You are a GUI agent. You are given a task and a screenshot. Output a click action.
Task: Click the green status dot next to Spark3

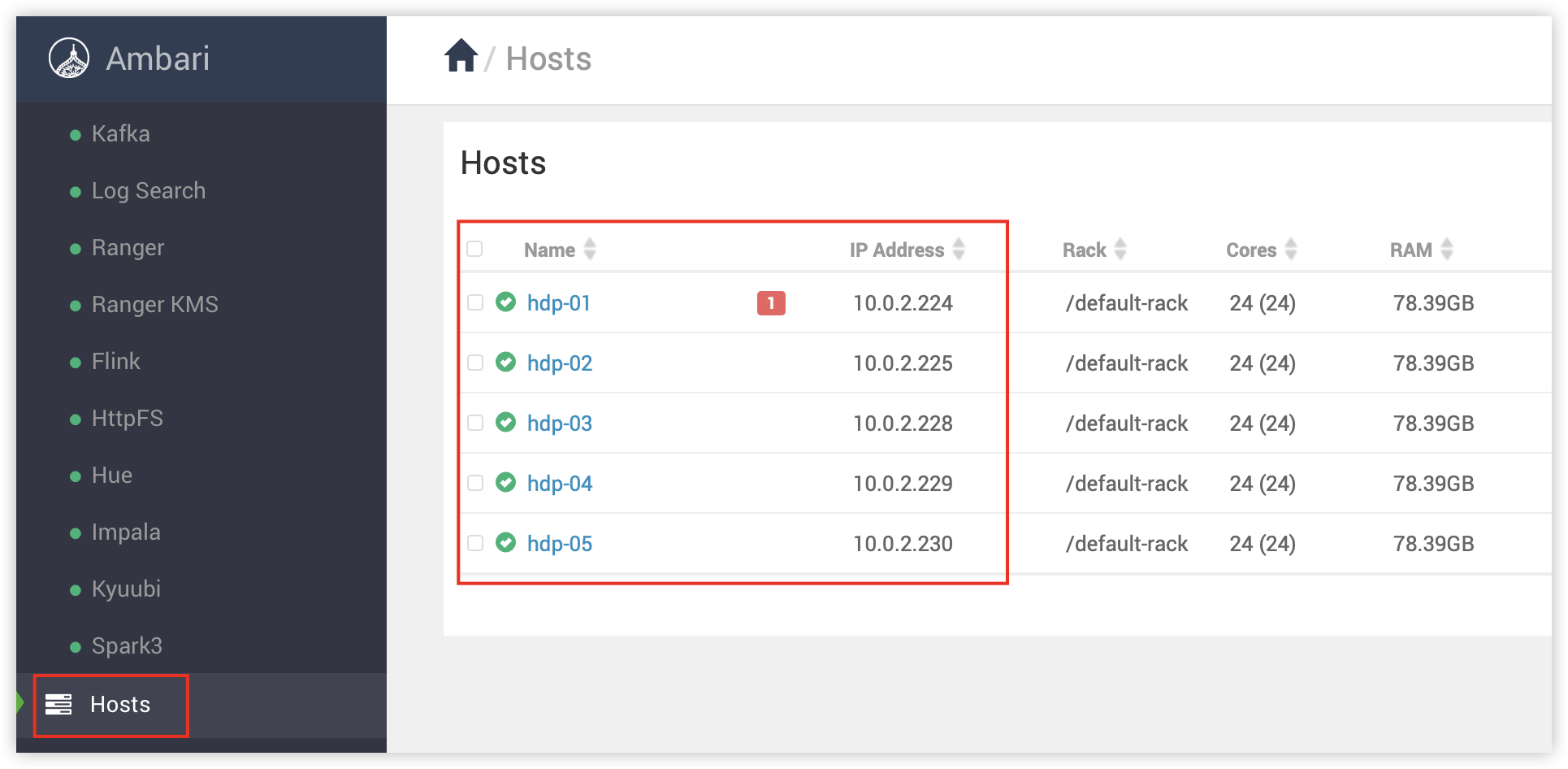tap(74, 645)
